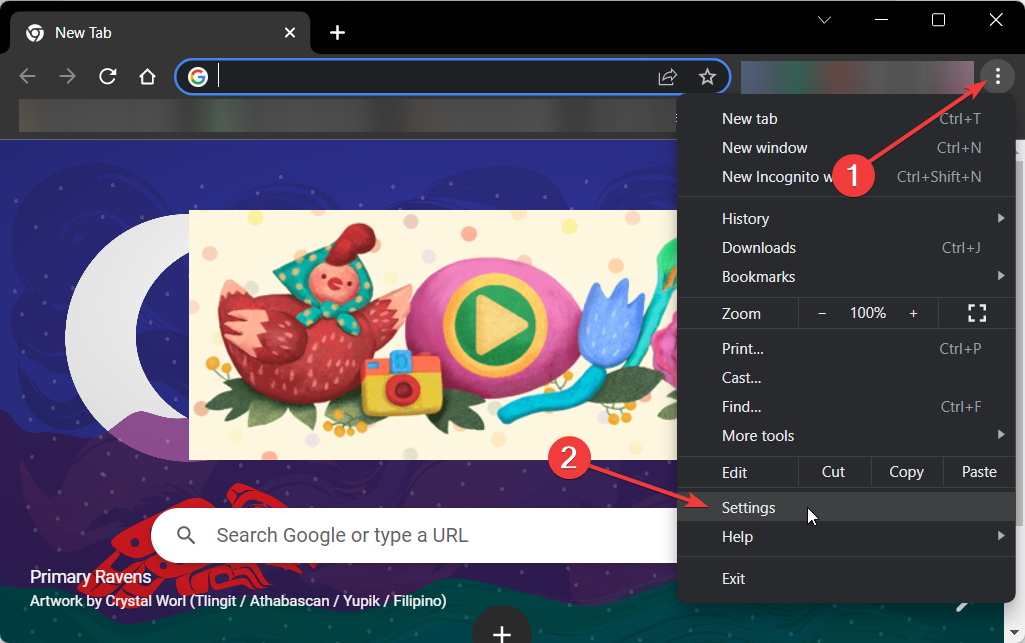Open a new tab with plus button
This screenshot has height=643, width=1025.
pyautogui.click(x=337, y=33)
